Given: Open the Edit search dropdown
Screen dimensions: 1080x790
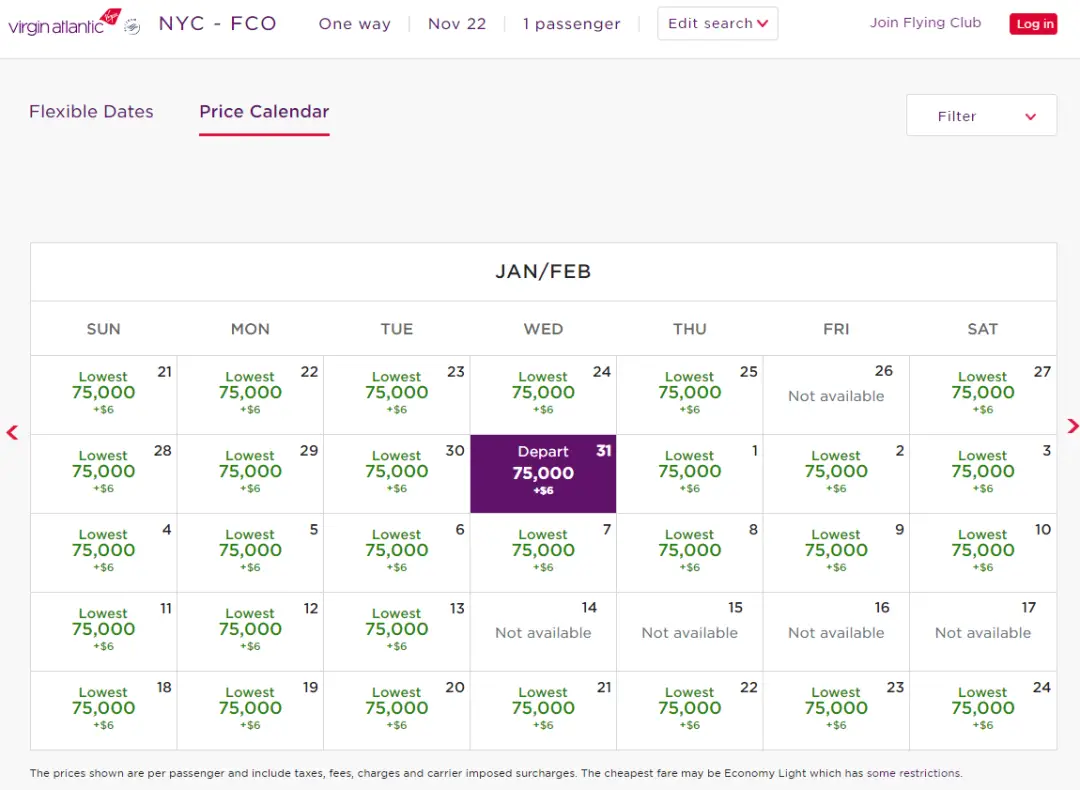Looking at the screenshot, I should pos(717,24).
